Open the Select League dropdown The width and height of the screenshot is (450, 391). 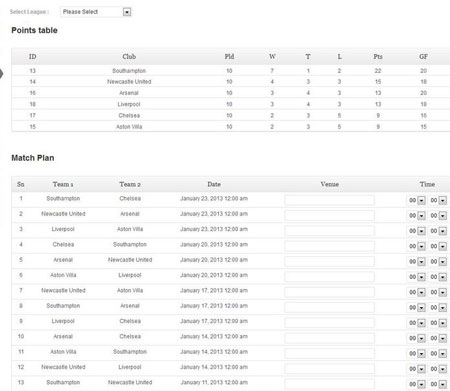point(96,12)
